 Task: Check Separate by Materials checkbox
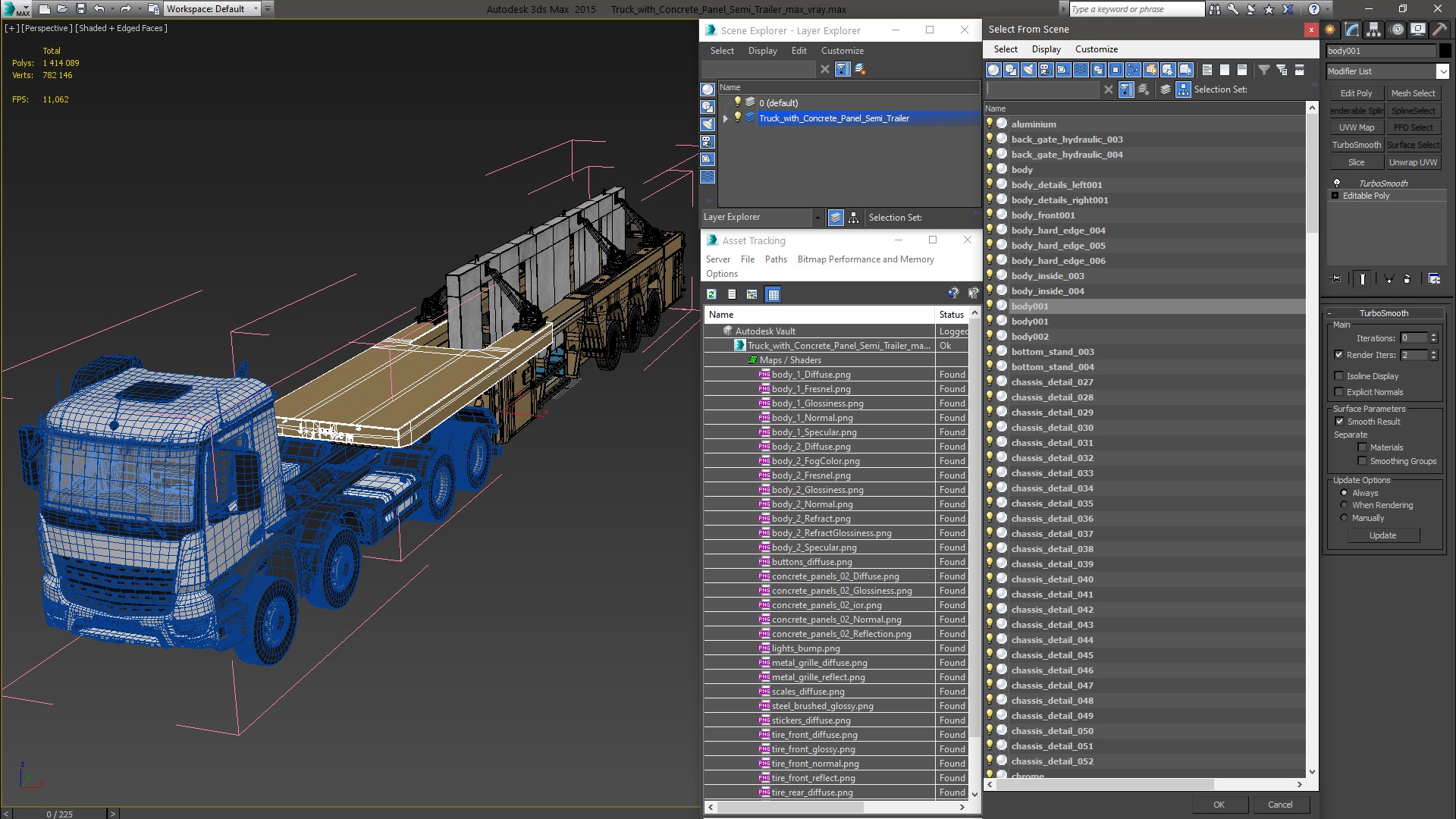pos(1363,447)
